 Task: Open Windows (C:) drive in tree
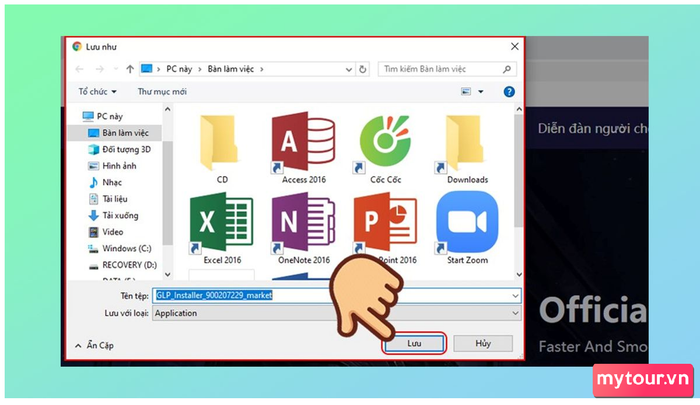pyautogui.click(x=120, y=248)
